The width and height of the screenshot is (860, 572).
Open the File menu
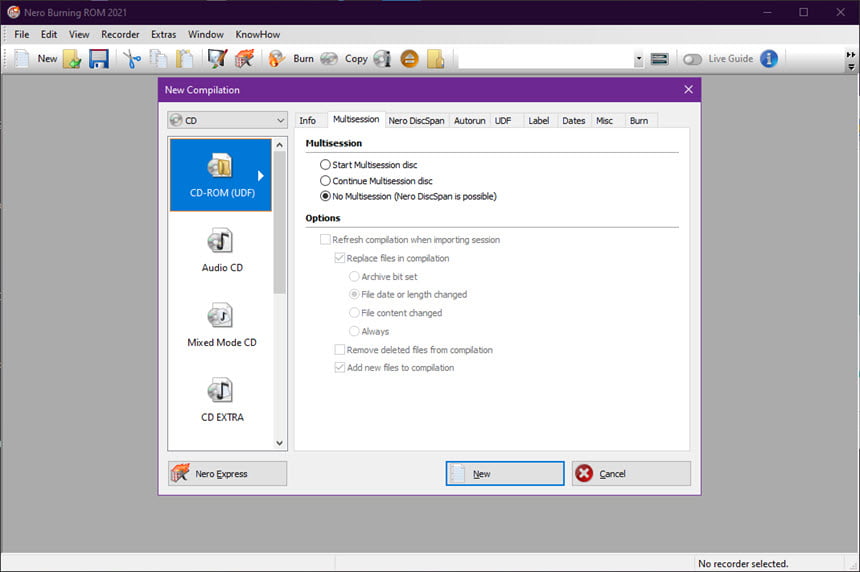click(x=22, y=34)
